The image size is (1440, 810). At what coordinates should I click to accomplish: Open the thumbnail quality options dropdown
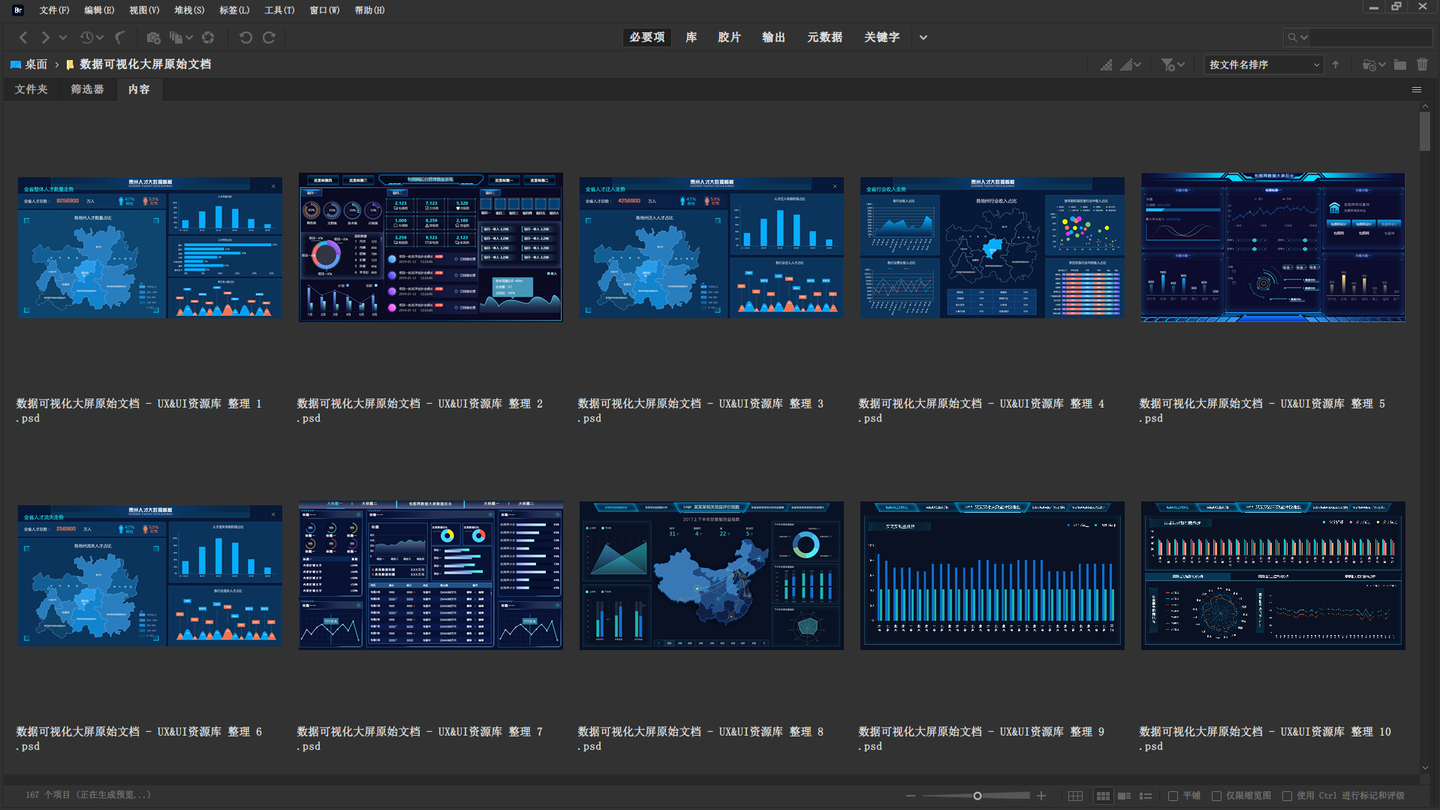click(x=1131, y=64)
